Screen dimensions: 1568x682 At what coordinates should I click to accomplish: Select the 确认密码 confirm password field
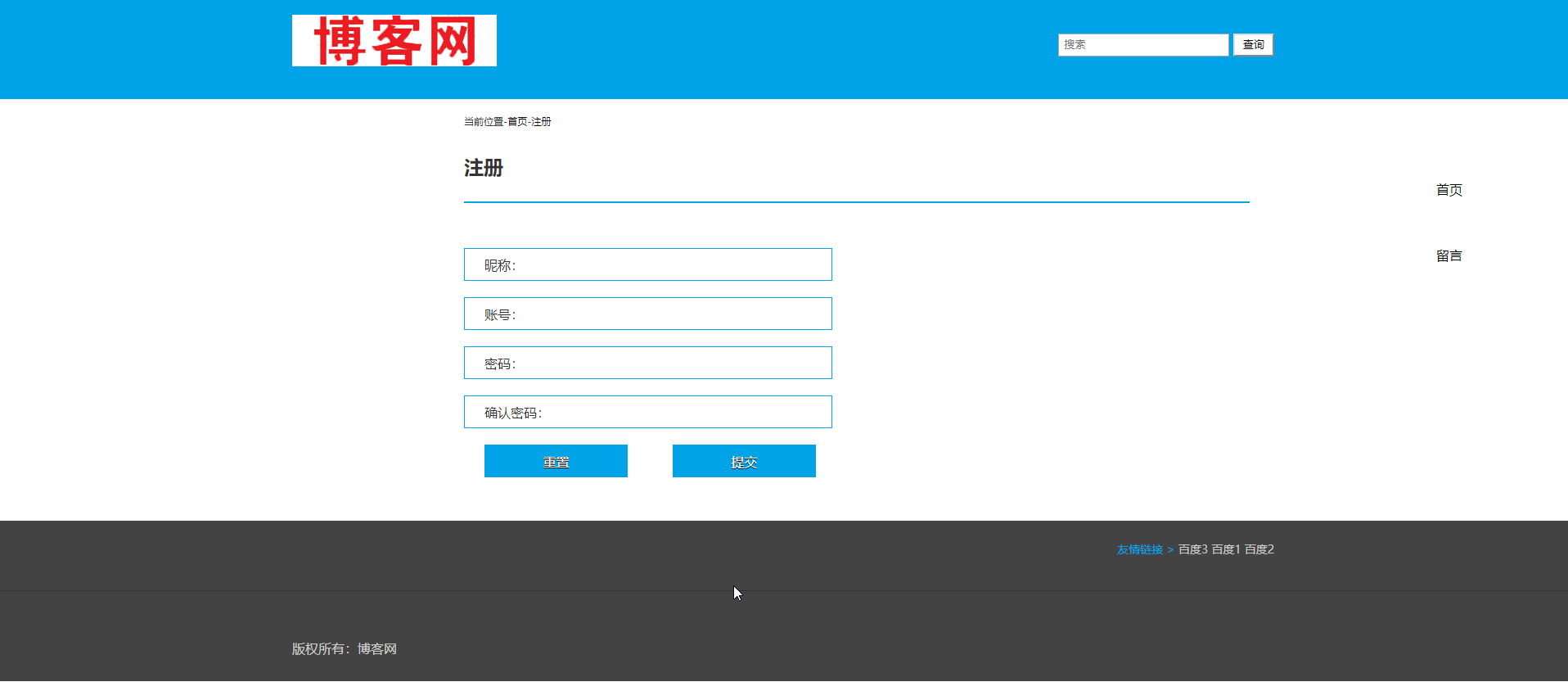pos(683,413)
